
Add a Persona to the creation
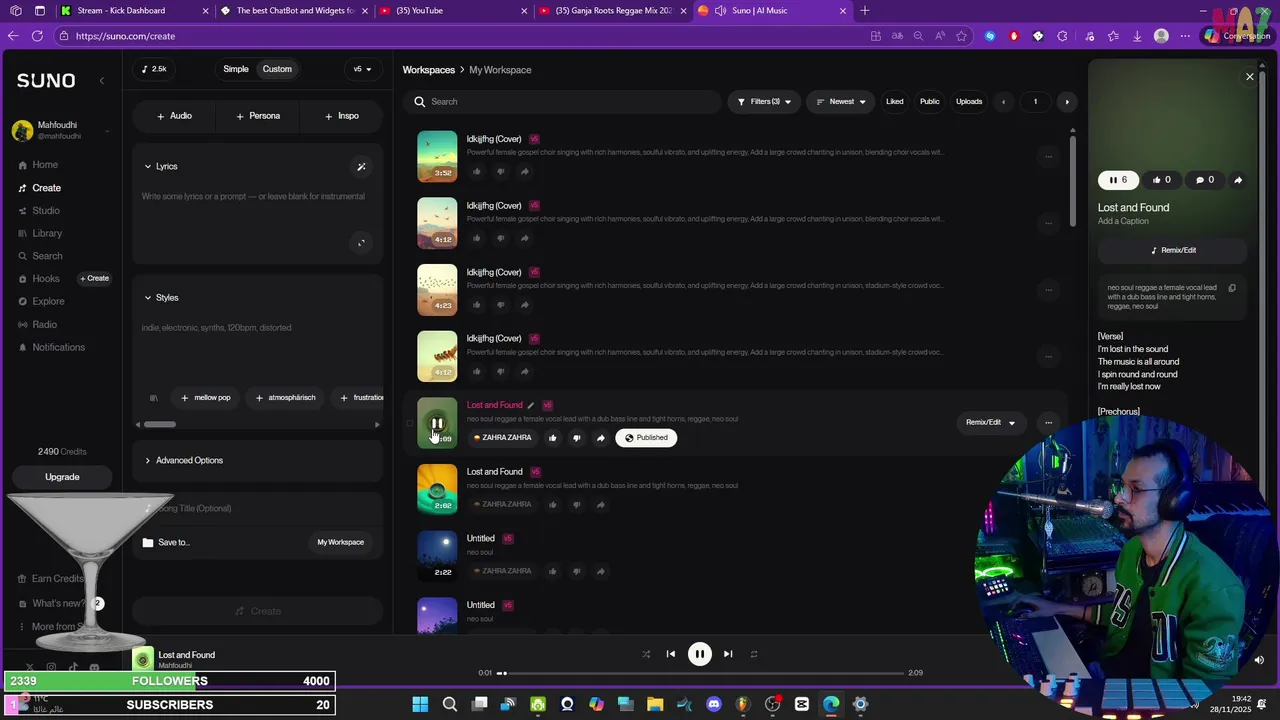(x=258, y=116)
